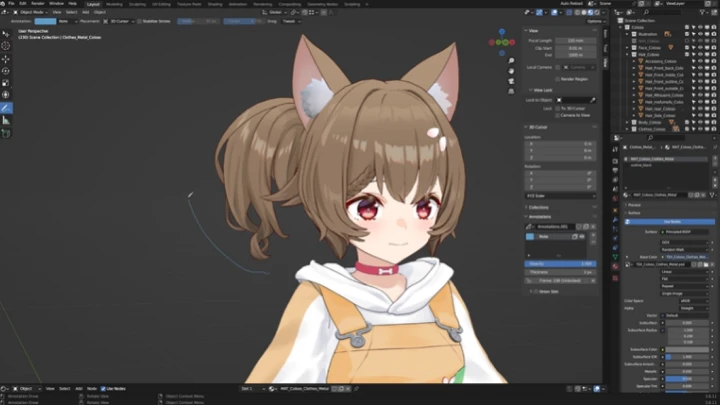Enable Stabilize Stroke checkbox
This screenshot has height=405, width=720.
(139, 21)
